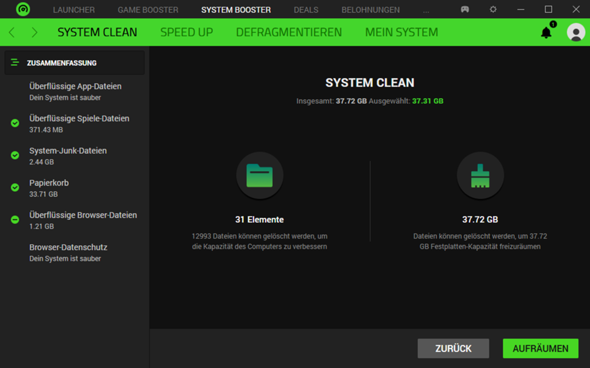Image resolution: width=590 pixels, height=368 pixels.
Task: Select the System Booster tab
Action: (x=236, y=10)
